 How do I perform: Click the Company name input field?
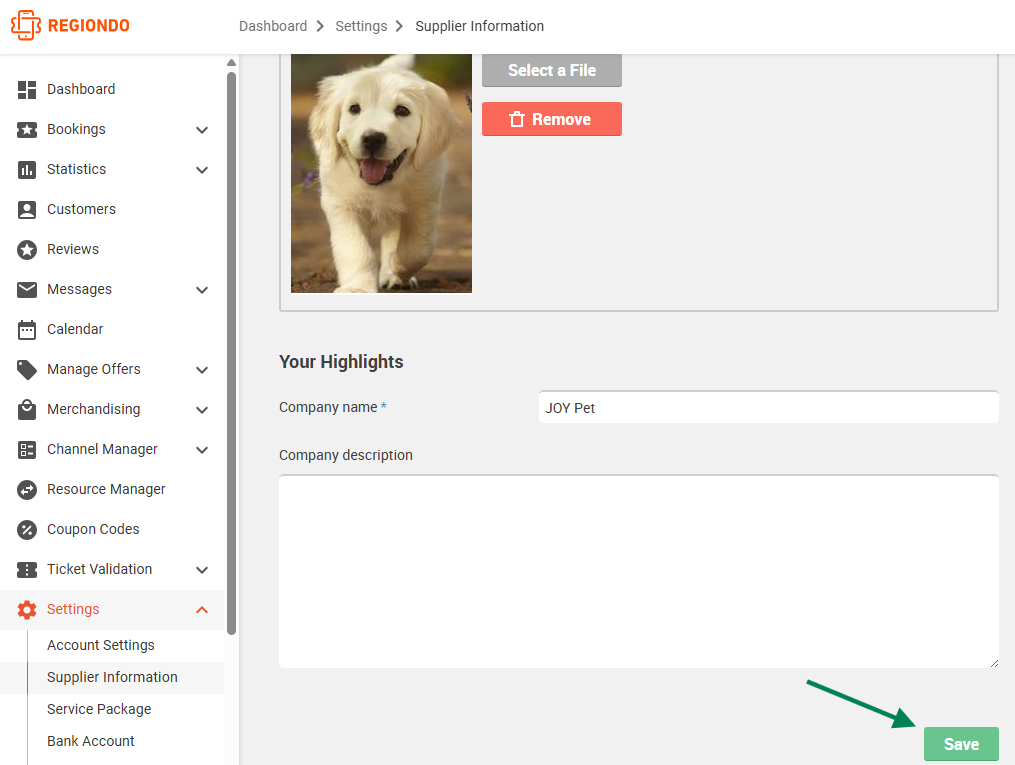(768, 408)
